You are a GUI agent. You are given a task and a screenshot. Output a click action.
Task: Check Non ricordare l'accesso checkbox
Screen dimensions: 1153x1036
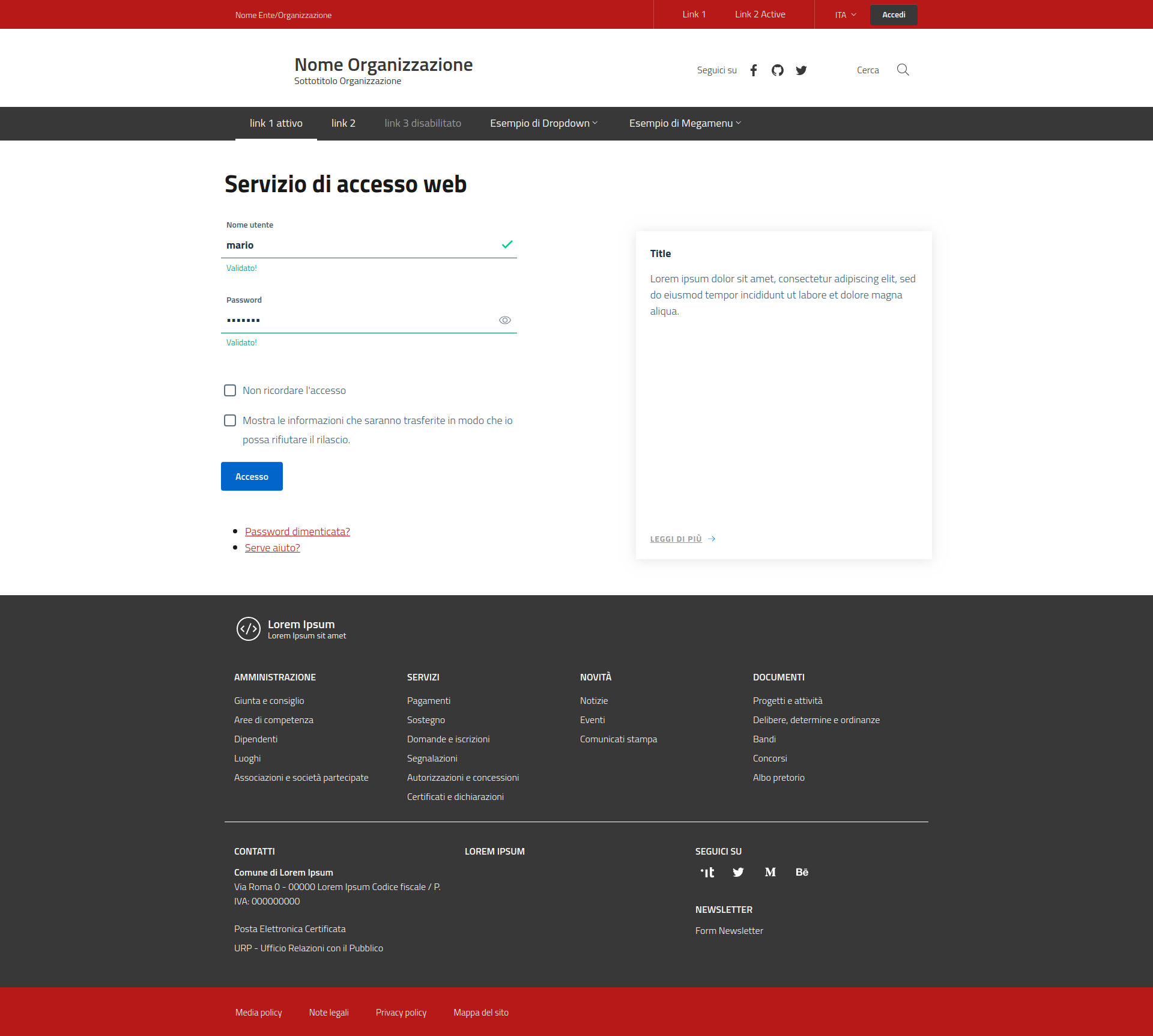tap(230, 390)
